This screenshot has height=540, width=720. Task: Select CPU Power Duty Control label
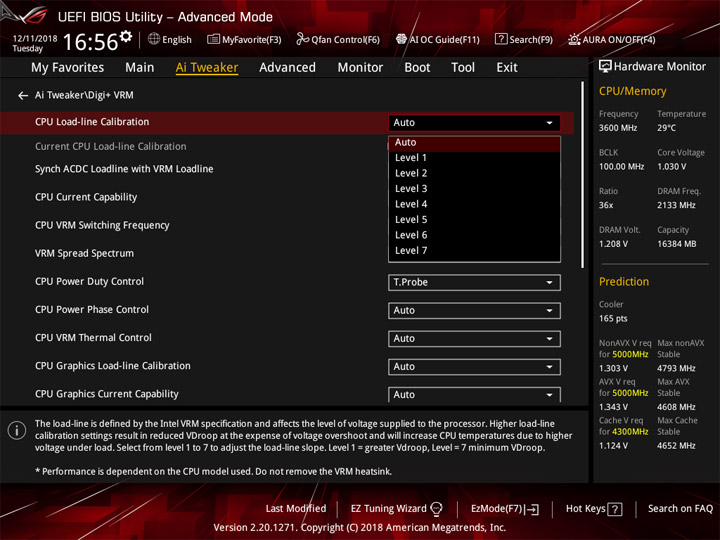coord(89,281)
